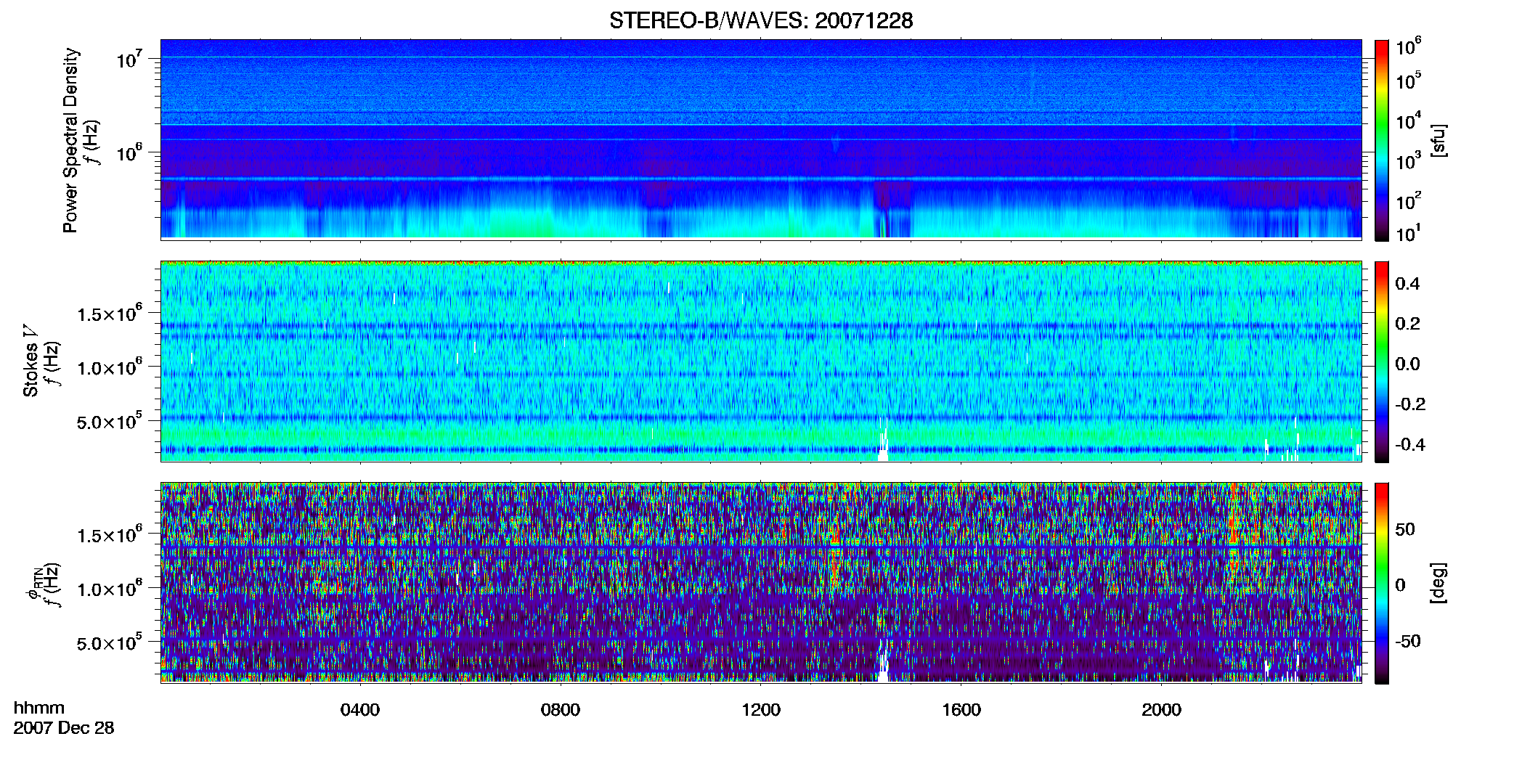Viewport: 1522px width, 784px height.
Task: Click the 5.0×10^5 tick on the Stokes V panel
Action: click(110, 422)
